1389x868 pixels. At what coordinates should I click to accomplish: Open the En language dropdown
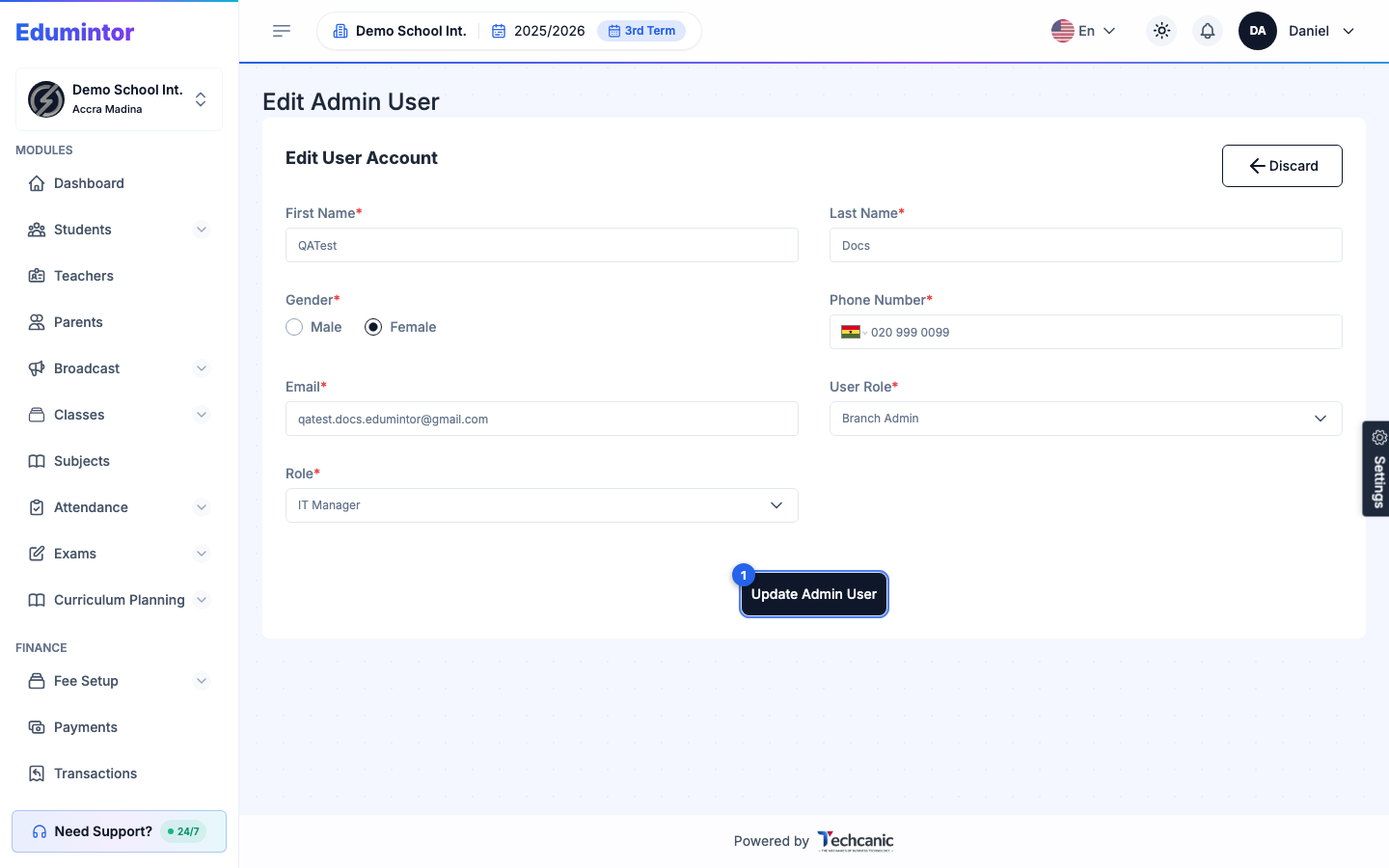click(x=1084, y=31)
